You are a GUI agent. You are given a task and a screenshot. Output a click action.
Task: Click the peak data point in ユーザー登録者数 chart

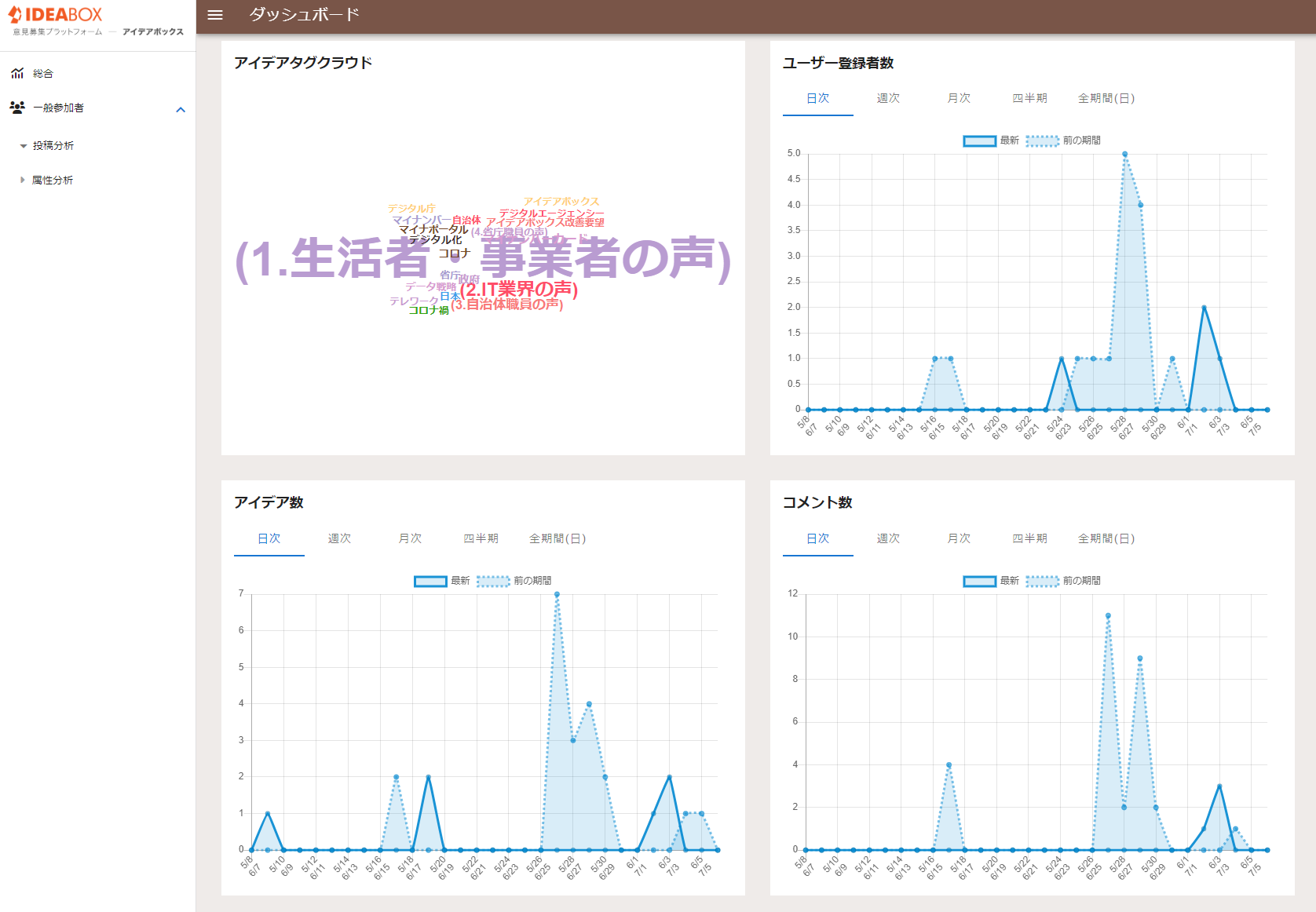tap(1125, 154)
